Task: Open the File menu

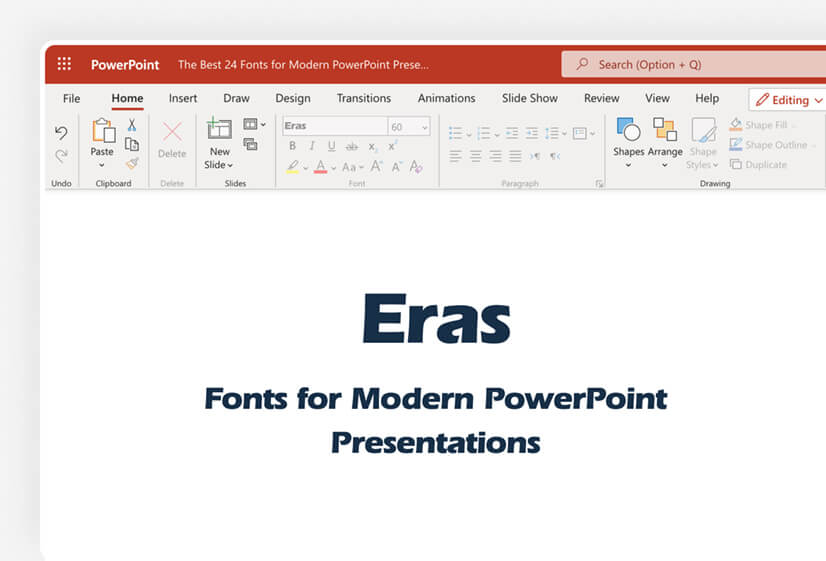Action: (72, 99)
